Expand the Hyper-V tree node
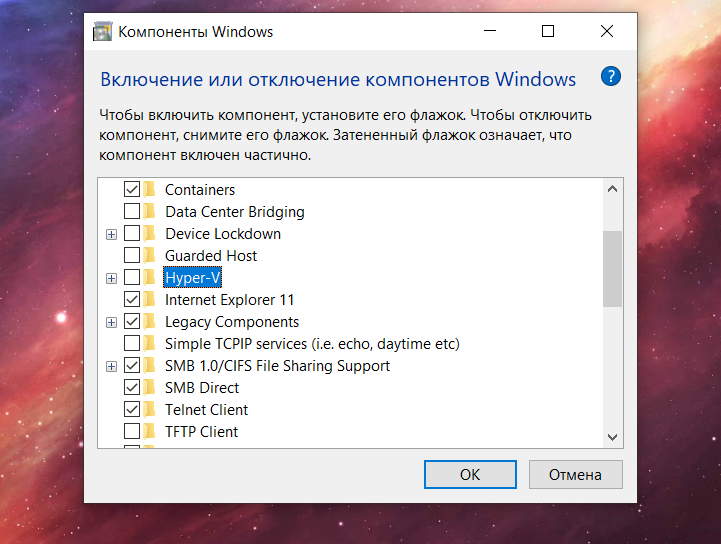The height and width of the screenshot is (544, 721). click(x=111, y=278)
